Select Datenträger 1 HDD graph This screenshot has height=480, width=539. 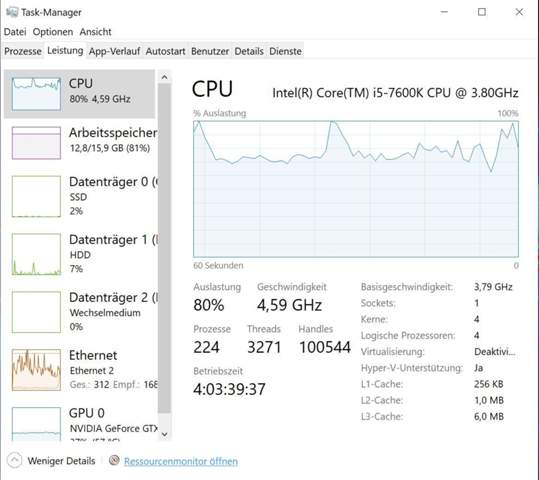click(36, 254)
